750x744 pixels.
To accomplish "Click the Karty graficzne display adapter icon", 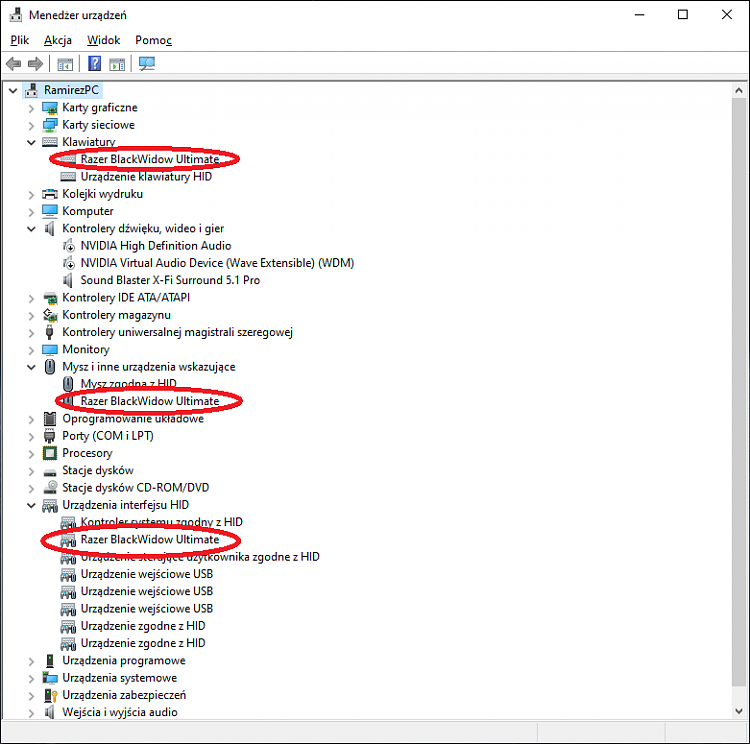I will tap(50, 108).
